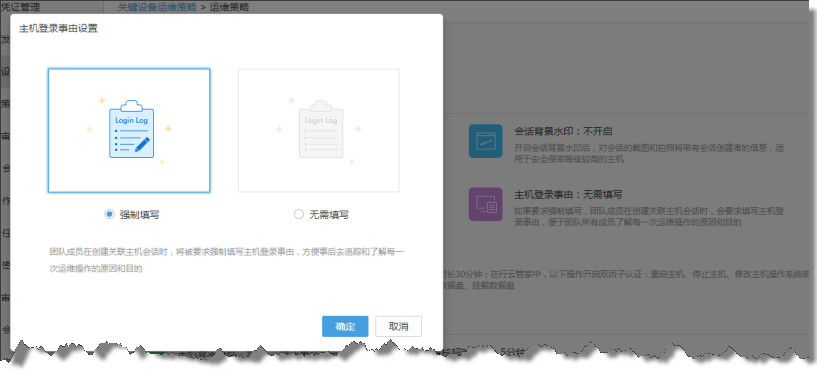Confirm with the 确定 button
The width and height of the screenshot is (817, 372).
tap(345, 327)
